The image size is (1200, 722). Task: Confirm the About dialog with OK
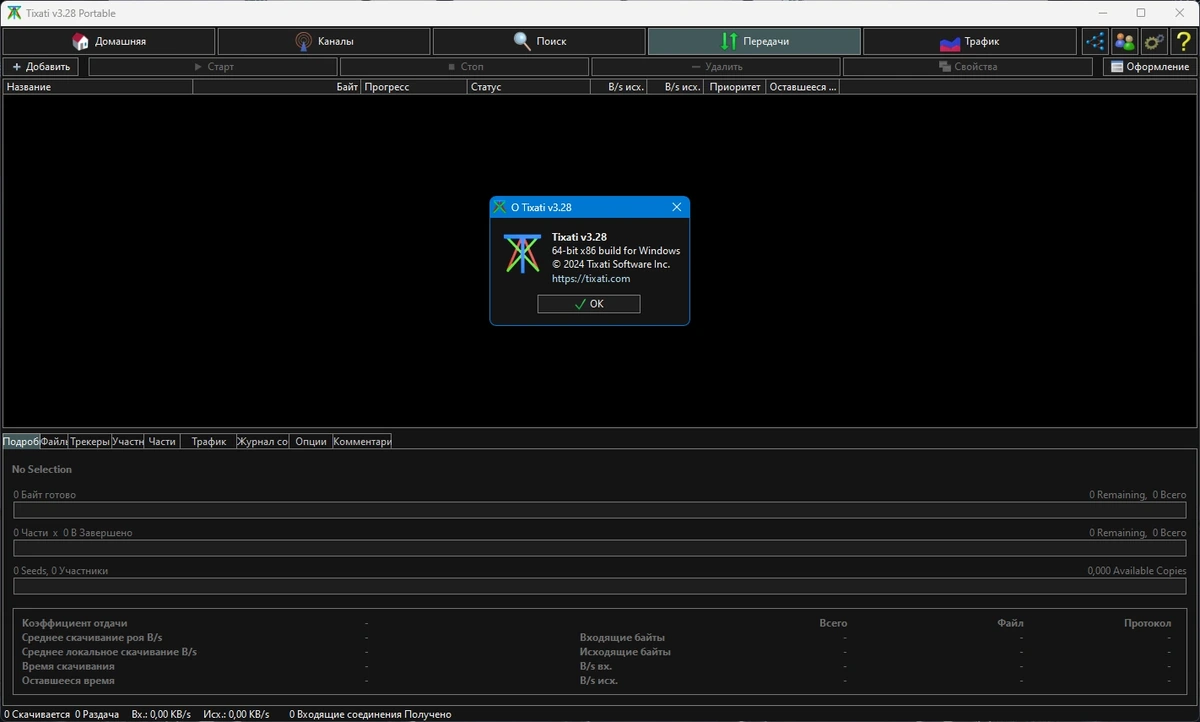(589, 304)
